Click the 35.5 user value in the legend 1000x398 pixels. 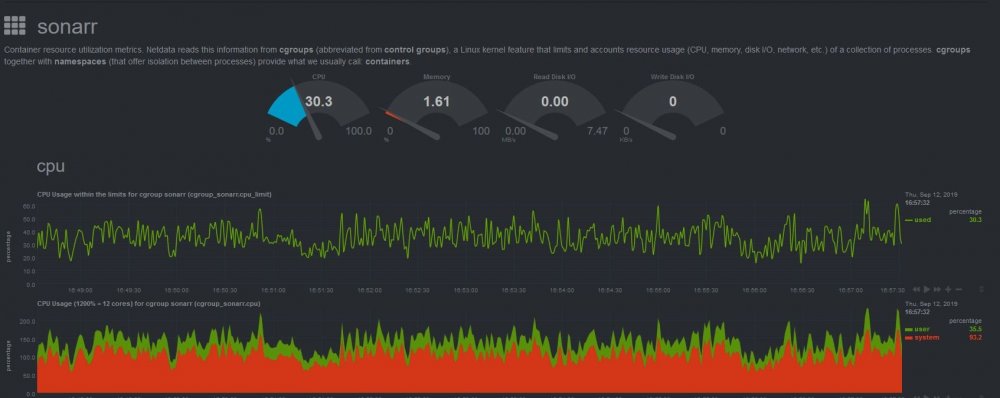976,329
